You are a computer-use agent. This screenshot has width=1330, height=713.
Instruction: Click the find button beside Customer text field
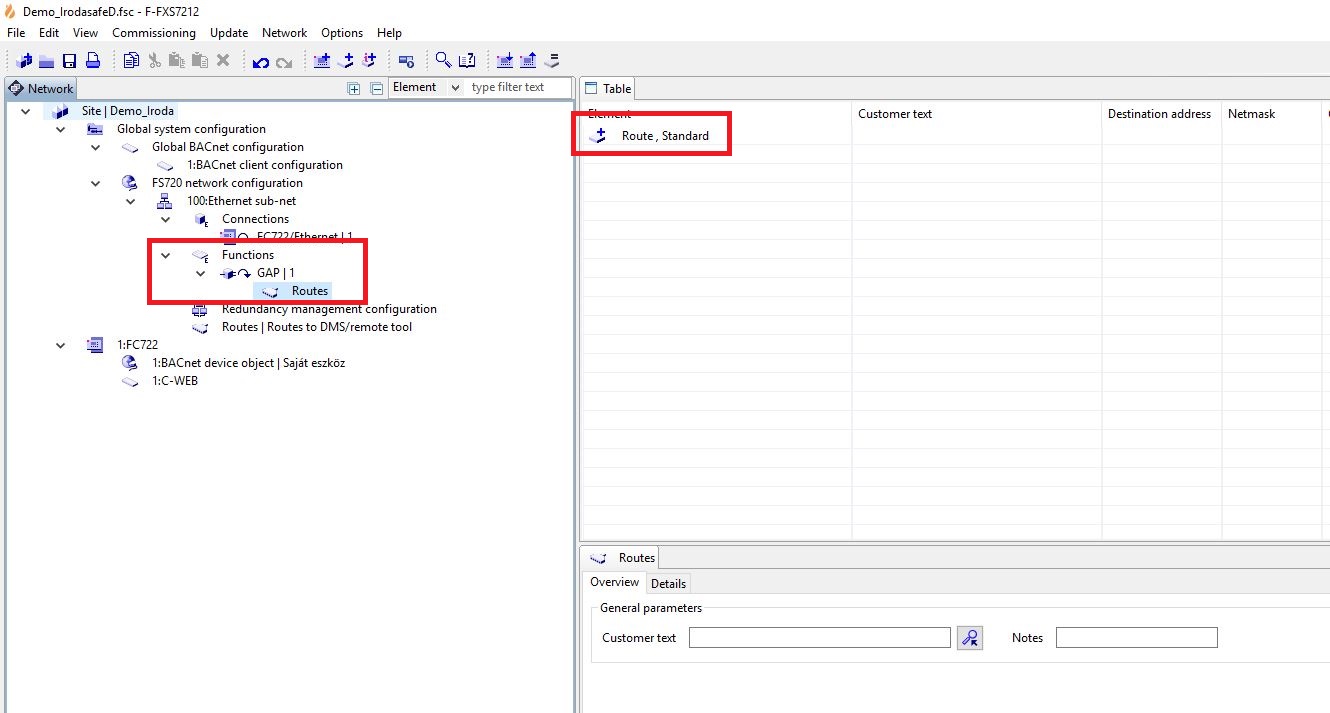coord(969,638)
